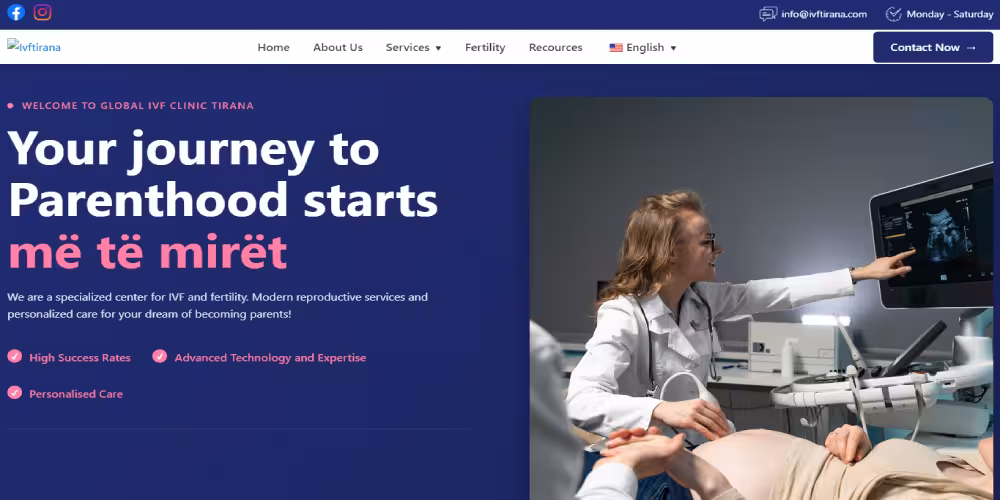Click the ultrasound doctor hero image
The width and height of the screenshot is (1000, 500).
(x=761, y=298)
